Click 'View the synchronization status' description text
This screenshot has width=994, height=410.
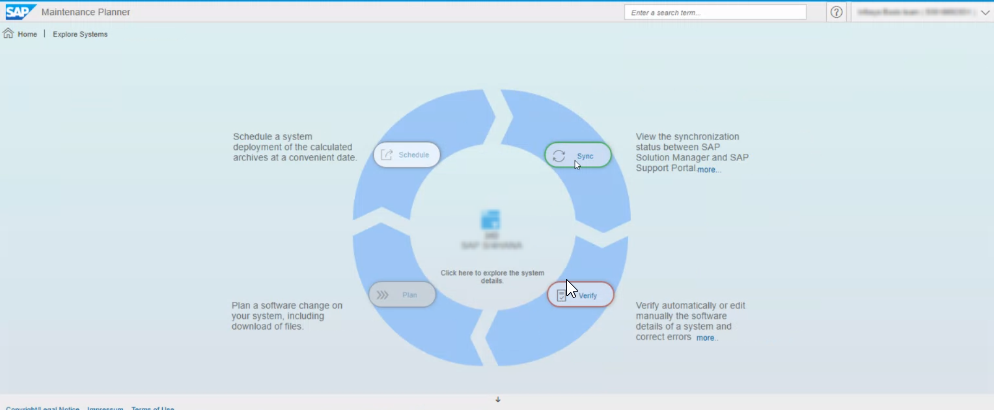tap(692, 153)
